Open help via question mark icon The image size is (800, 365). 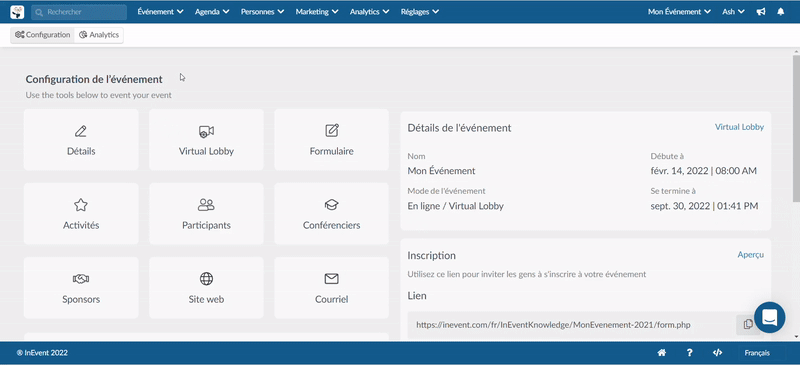point(689,353)
